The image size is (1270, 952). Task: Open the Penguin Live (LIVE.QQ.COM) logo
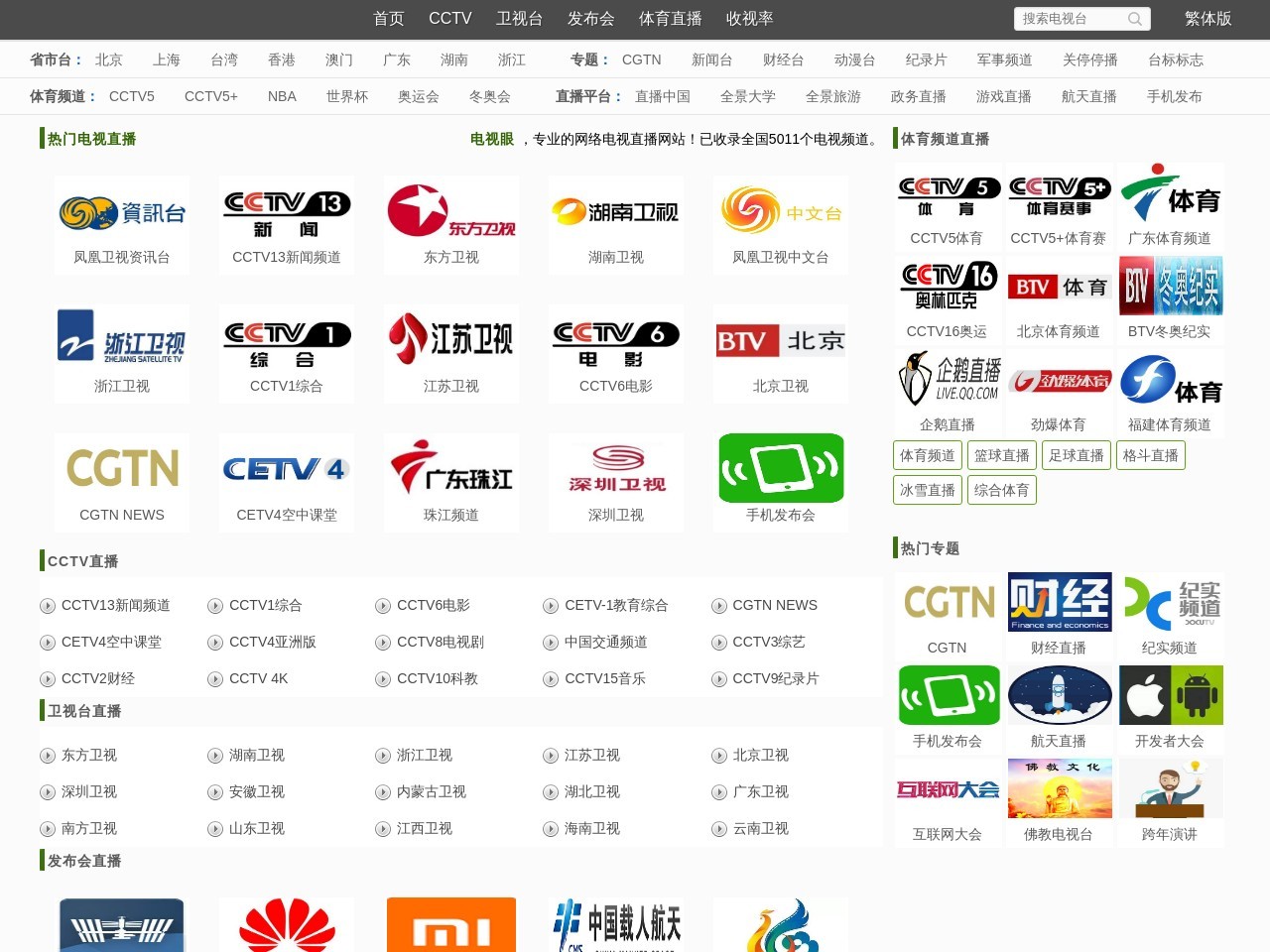point(948,381)
